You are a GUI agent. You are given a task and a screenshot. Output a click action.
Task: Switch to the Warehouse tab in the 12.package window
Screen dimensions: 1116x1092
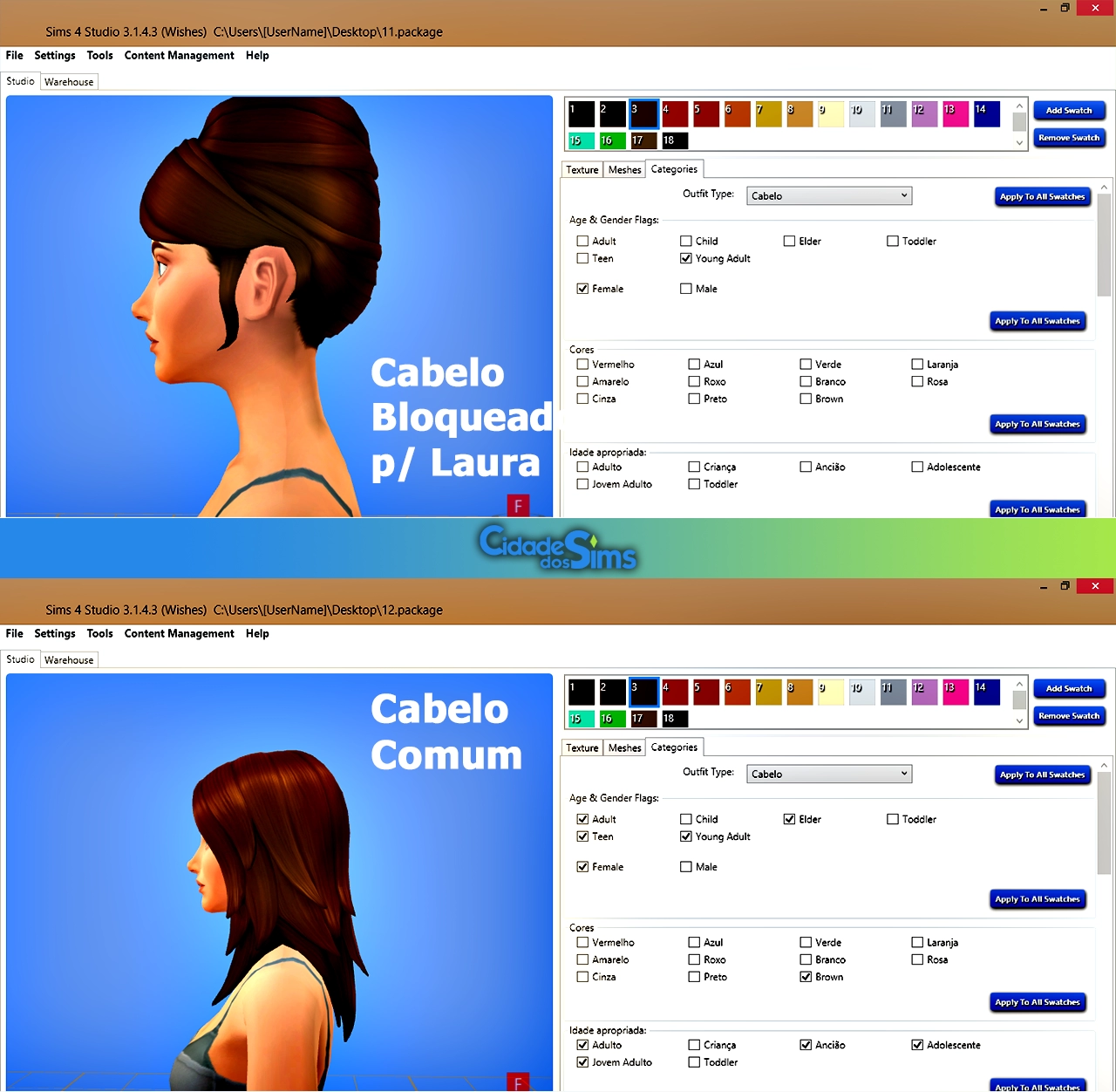tap(69, 660)
